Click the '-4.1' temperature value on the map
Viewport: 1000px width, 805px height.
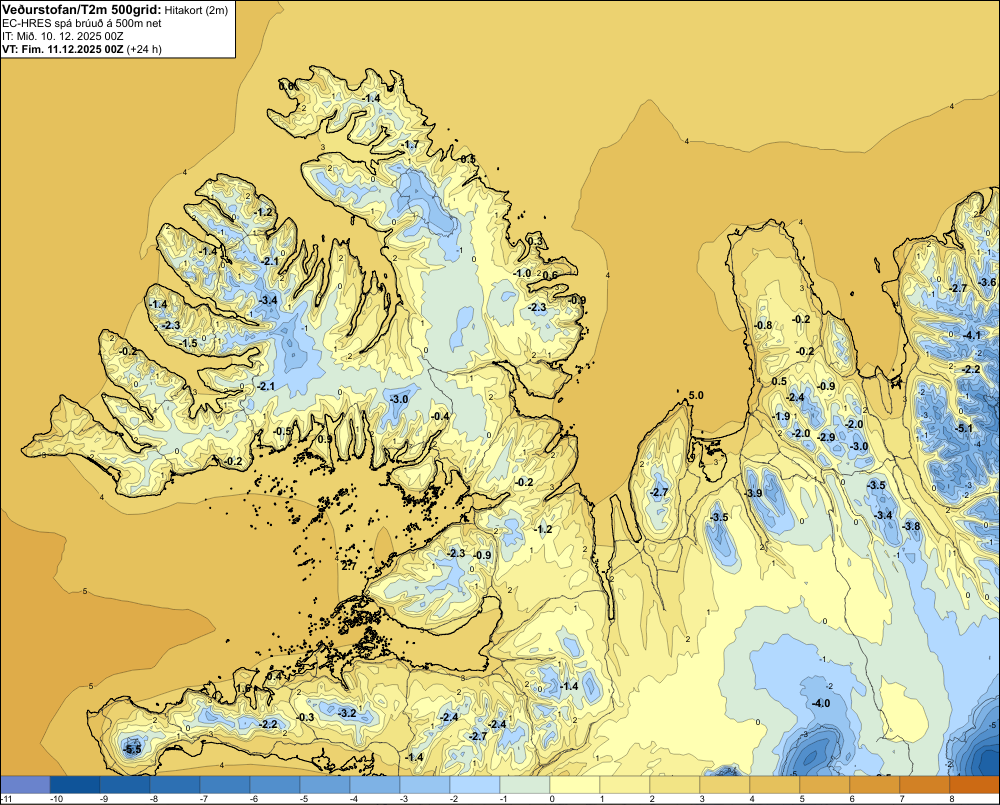(x=972, y=336)
